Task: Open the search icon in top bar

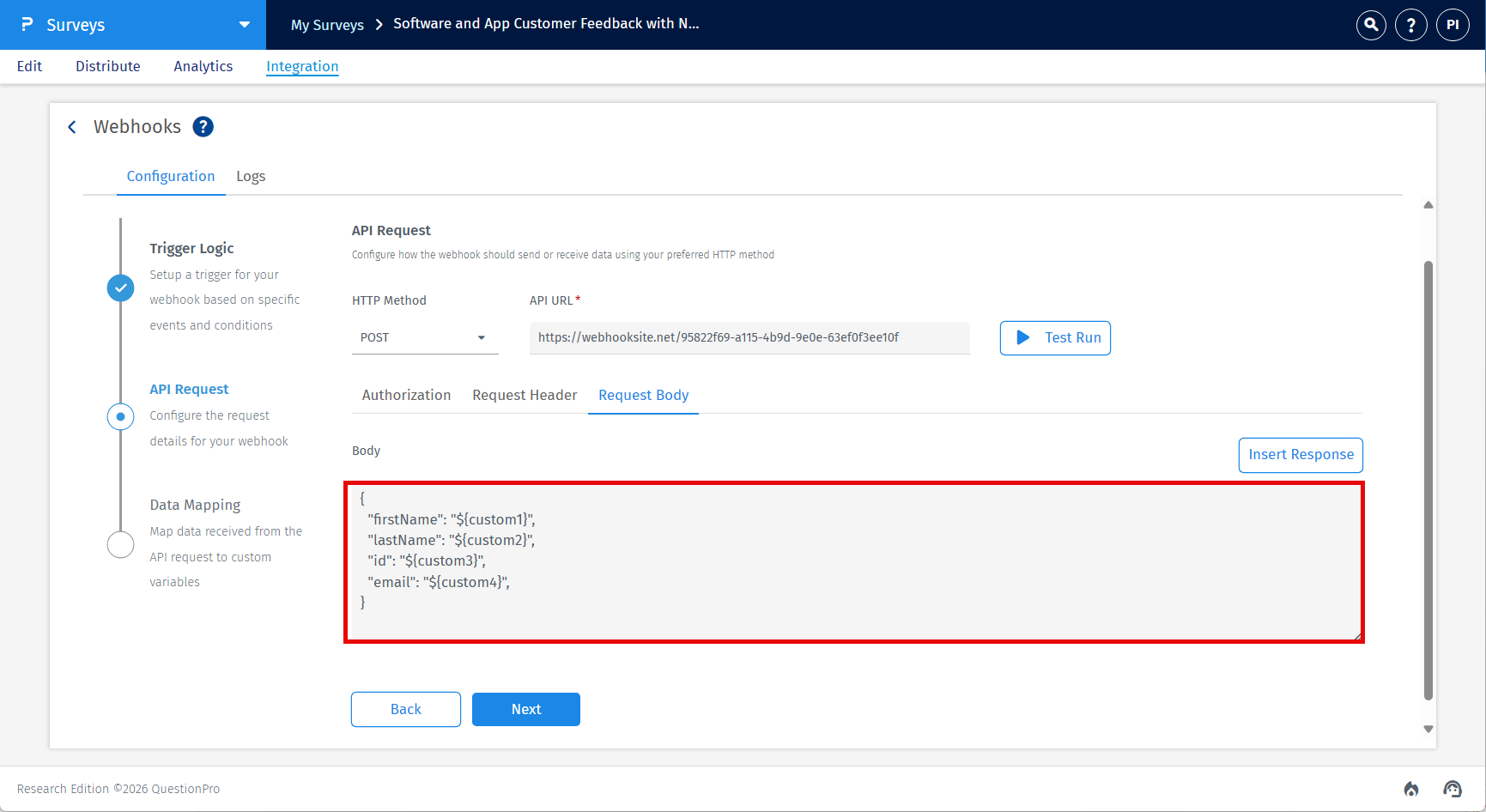Action: (1371, 25)
